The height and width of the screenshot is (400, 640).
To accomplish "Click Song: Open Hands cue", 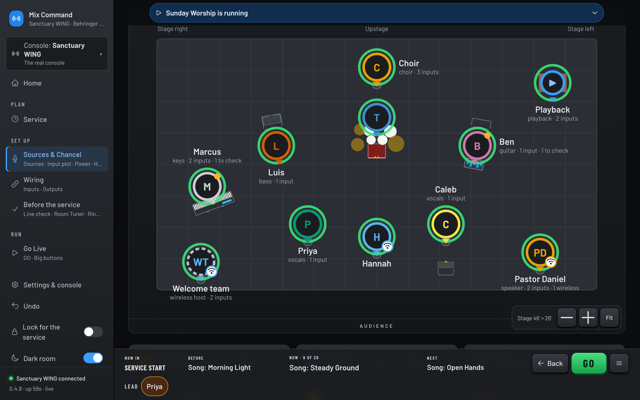I will pos(456,368).
